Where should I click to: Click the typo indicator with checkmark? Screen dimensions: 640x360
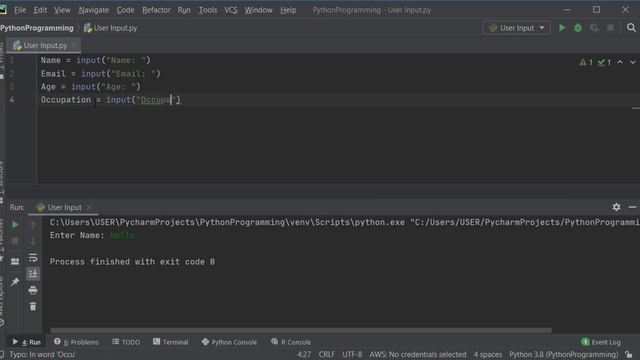pyautogui.click(x=604, y=62)
